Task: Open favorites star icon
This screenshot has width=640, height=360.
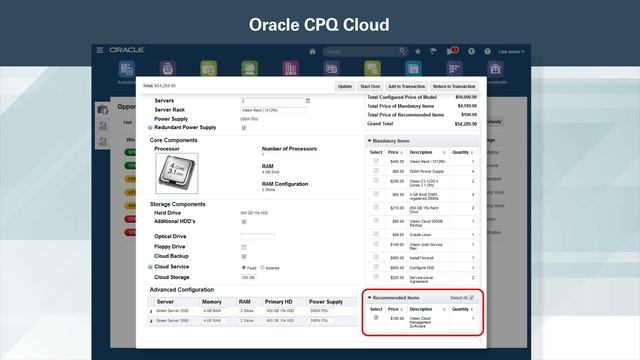Action: [418, 51]
